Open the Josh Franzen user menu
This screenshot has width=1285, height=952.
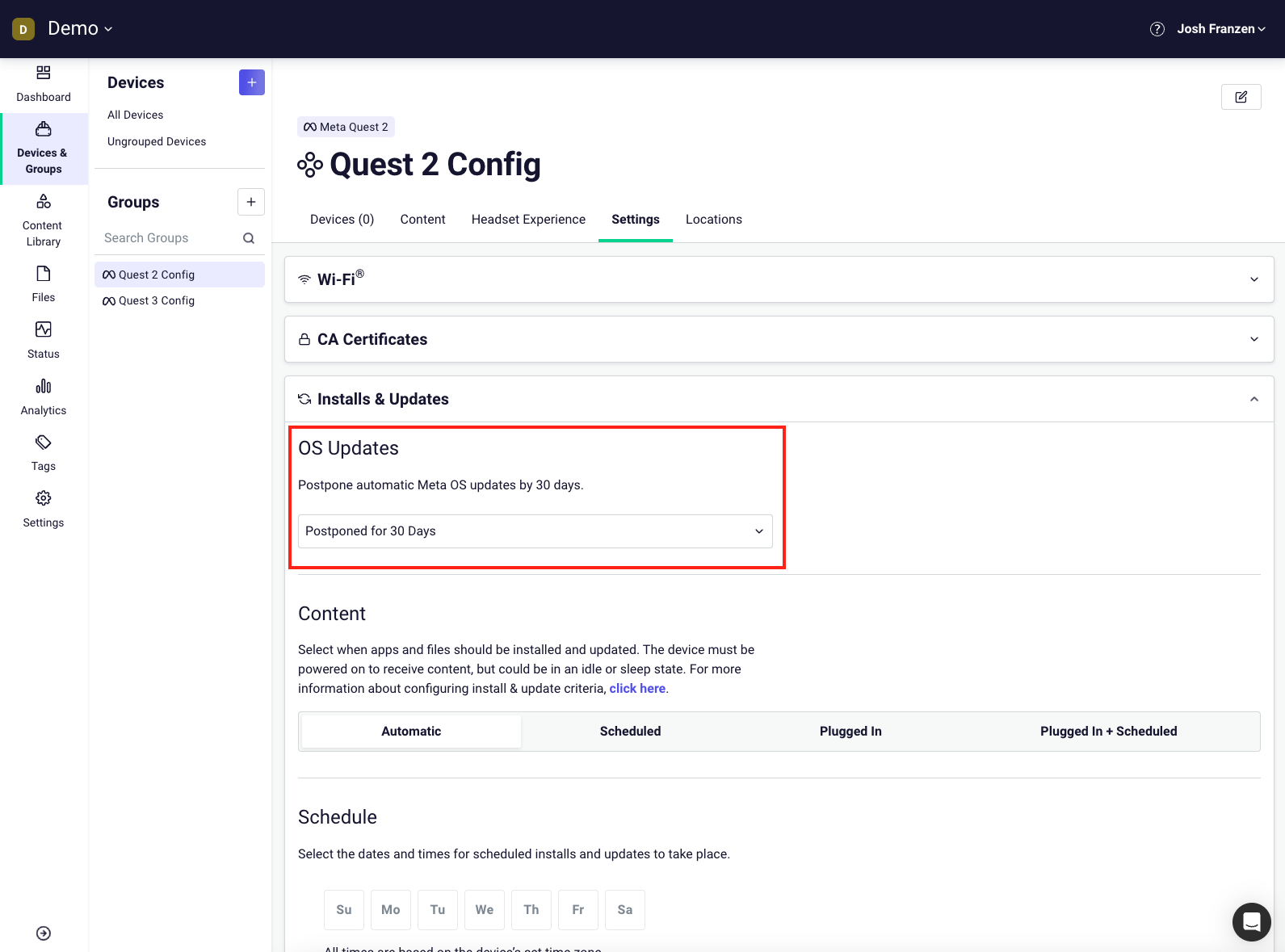coord(1220,29)
